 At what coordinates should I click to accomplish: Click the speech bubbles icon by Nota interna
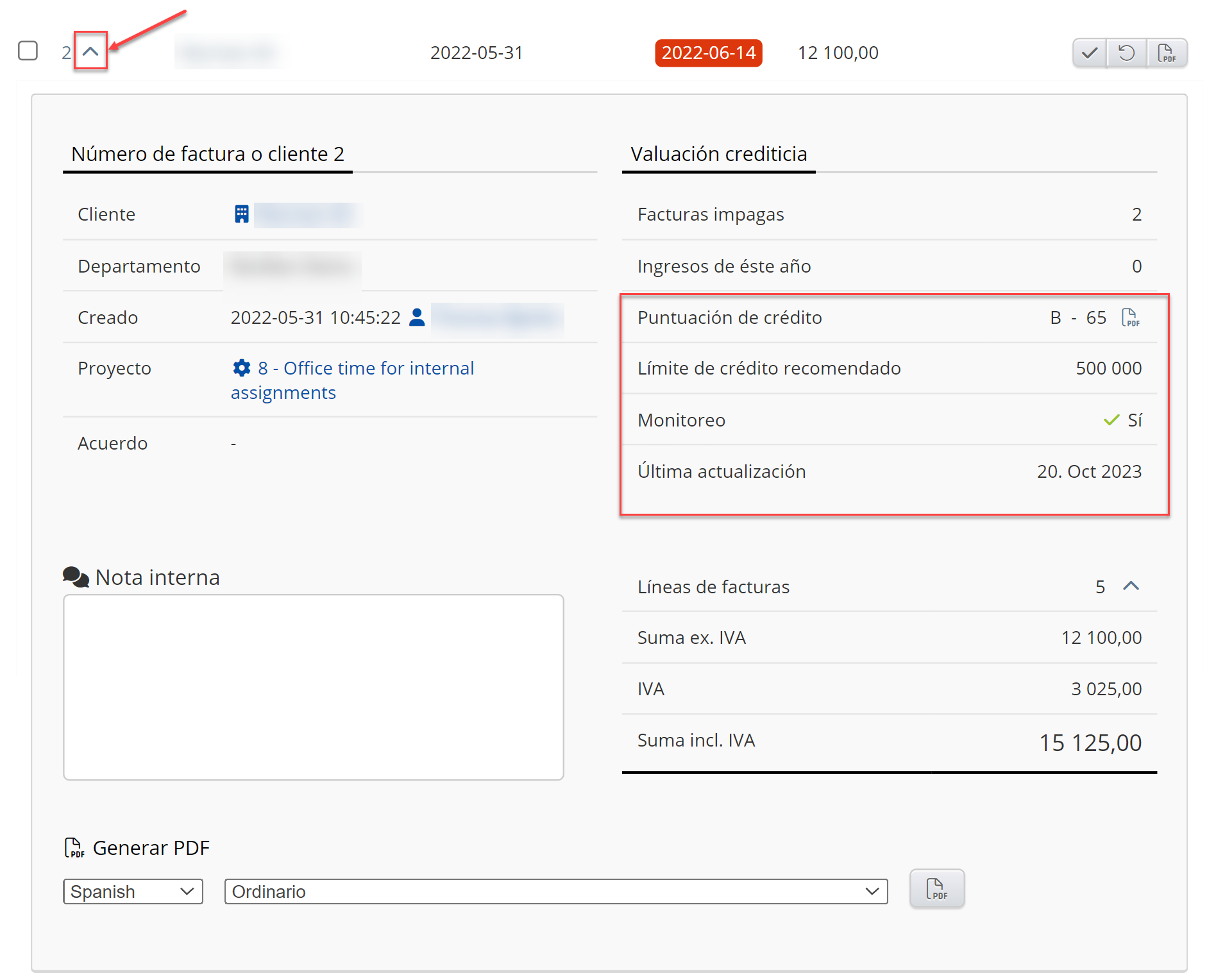coord(76,577)
